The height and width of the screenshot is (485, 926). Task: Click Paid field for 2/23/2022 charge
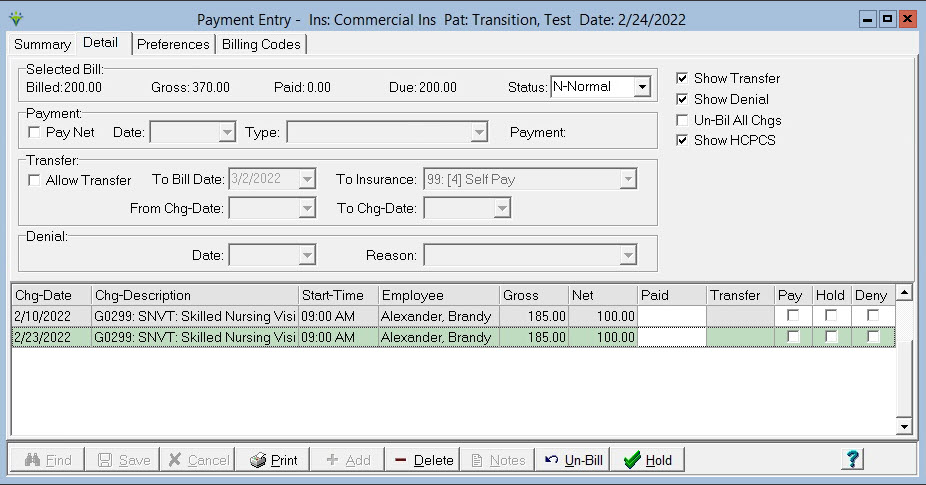point(671,338)
